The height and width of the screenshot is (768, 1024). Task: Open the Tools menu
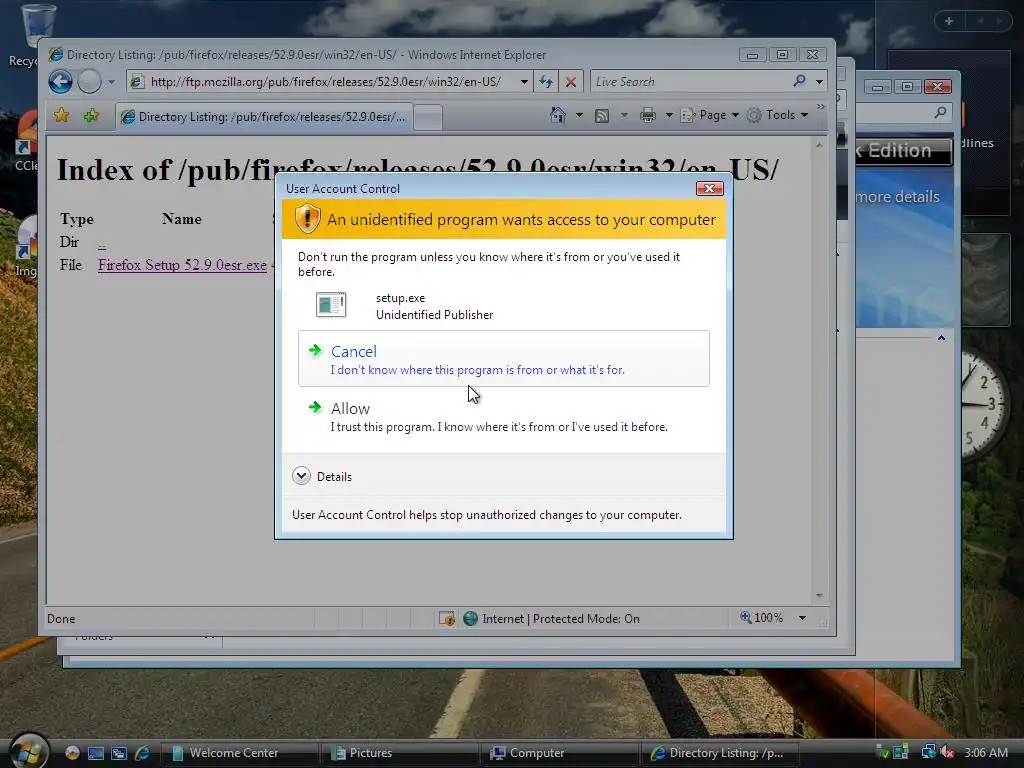778,115
